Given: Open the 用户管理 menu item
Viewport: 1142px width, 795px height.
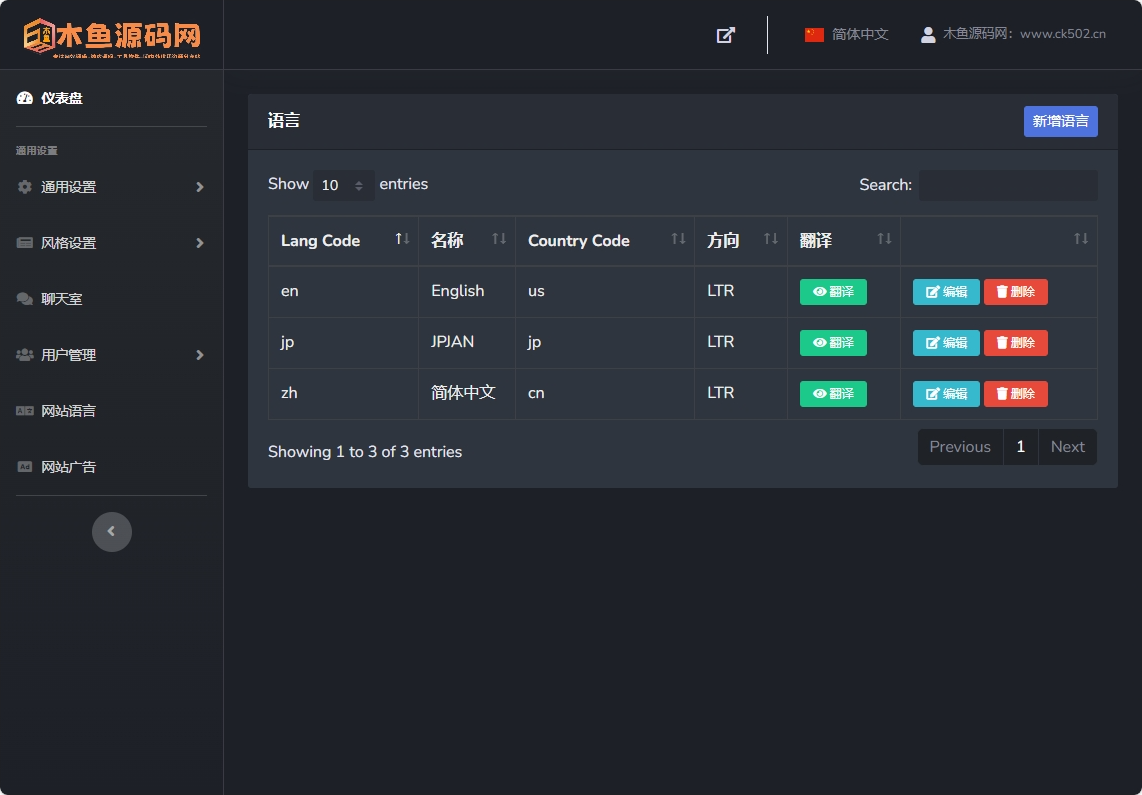Looking at the screenshot, I should 111,355.
